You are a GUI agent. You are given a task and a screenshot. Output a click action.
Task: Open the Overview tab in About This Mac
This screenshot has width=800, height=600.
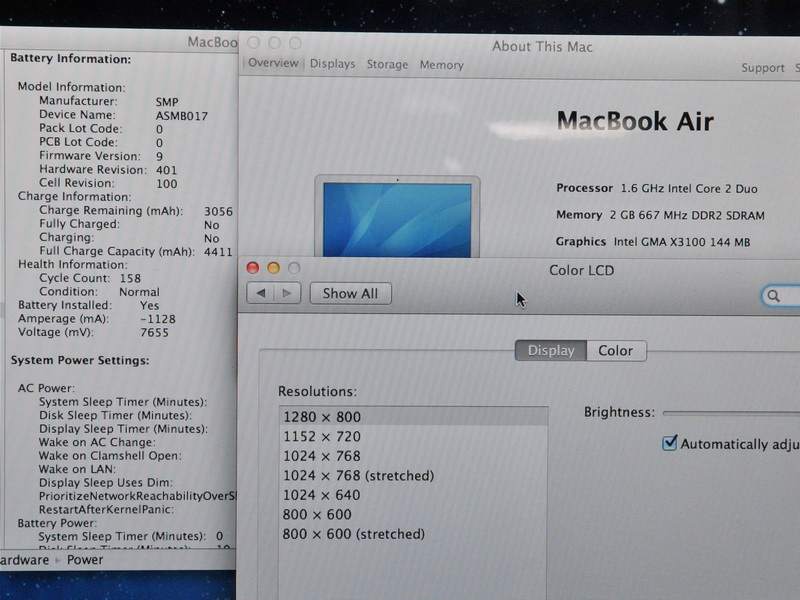[273, 63]
